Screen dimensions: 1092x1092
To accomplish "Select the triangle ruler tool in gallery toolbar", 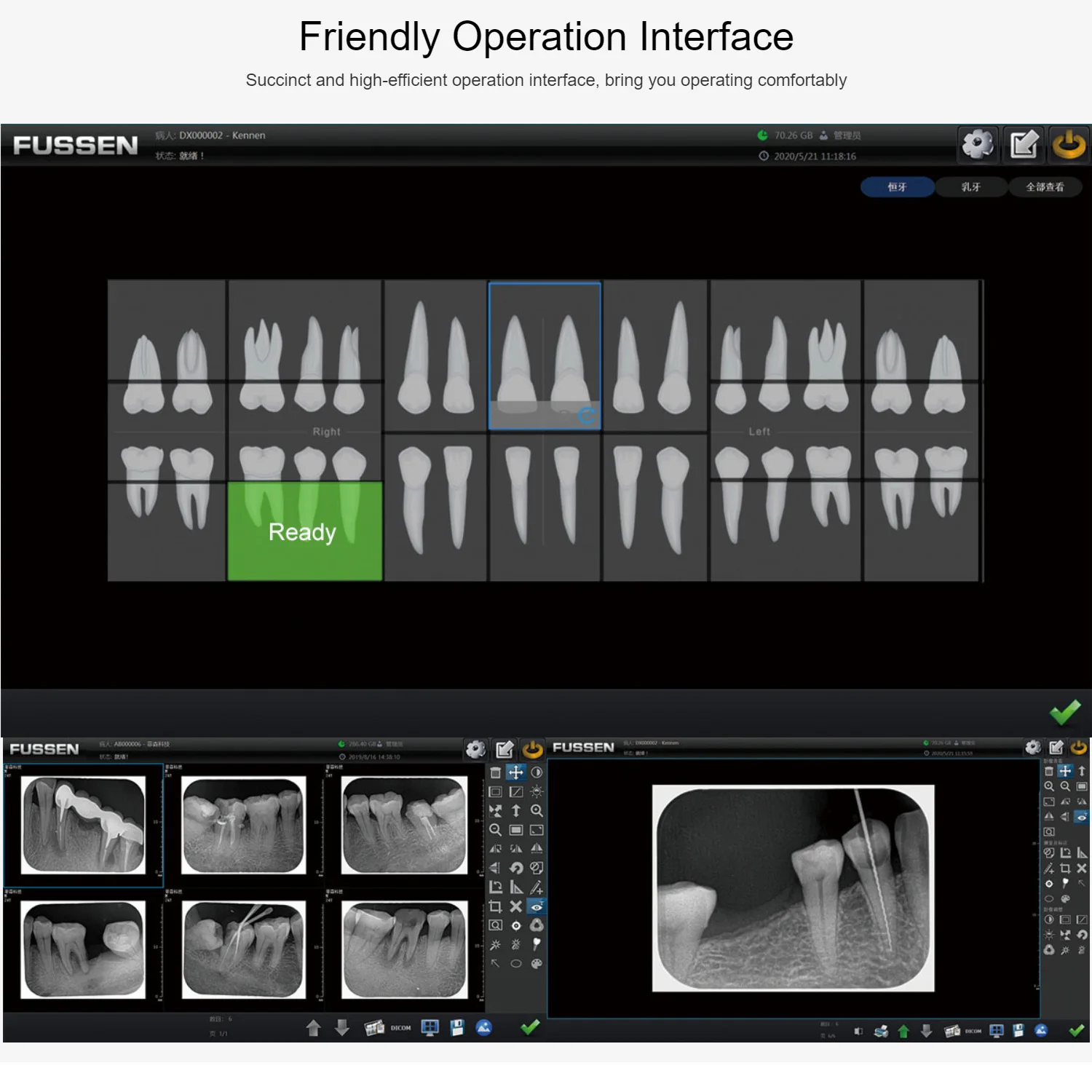I will (x=516, y=887).
